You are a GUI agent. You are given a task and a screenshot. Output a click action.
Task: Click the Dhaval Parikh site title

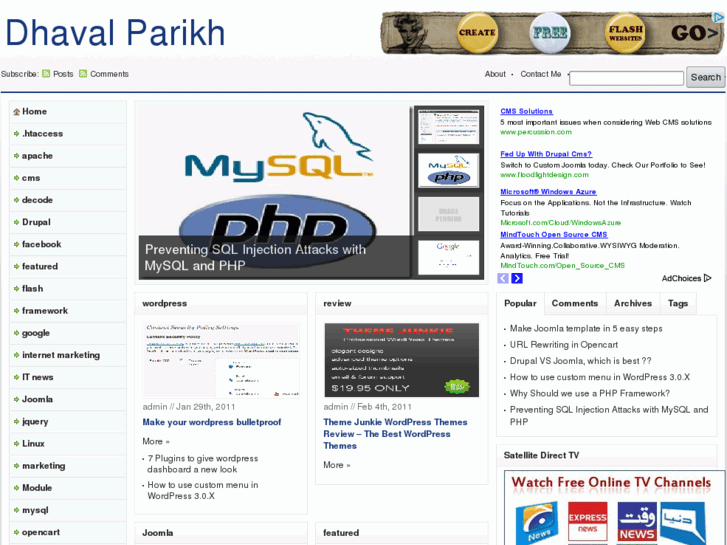(x=115, y=33)
